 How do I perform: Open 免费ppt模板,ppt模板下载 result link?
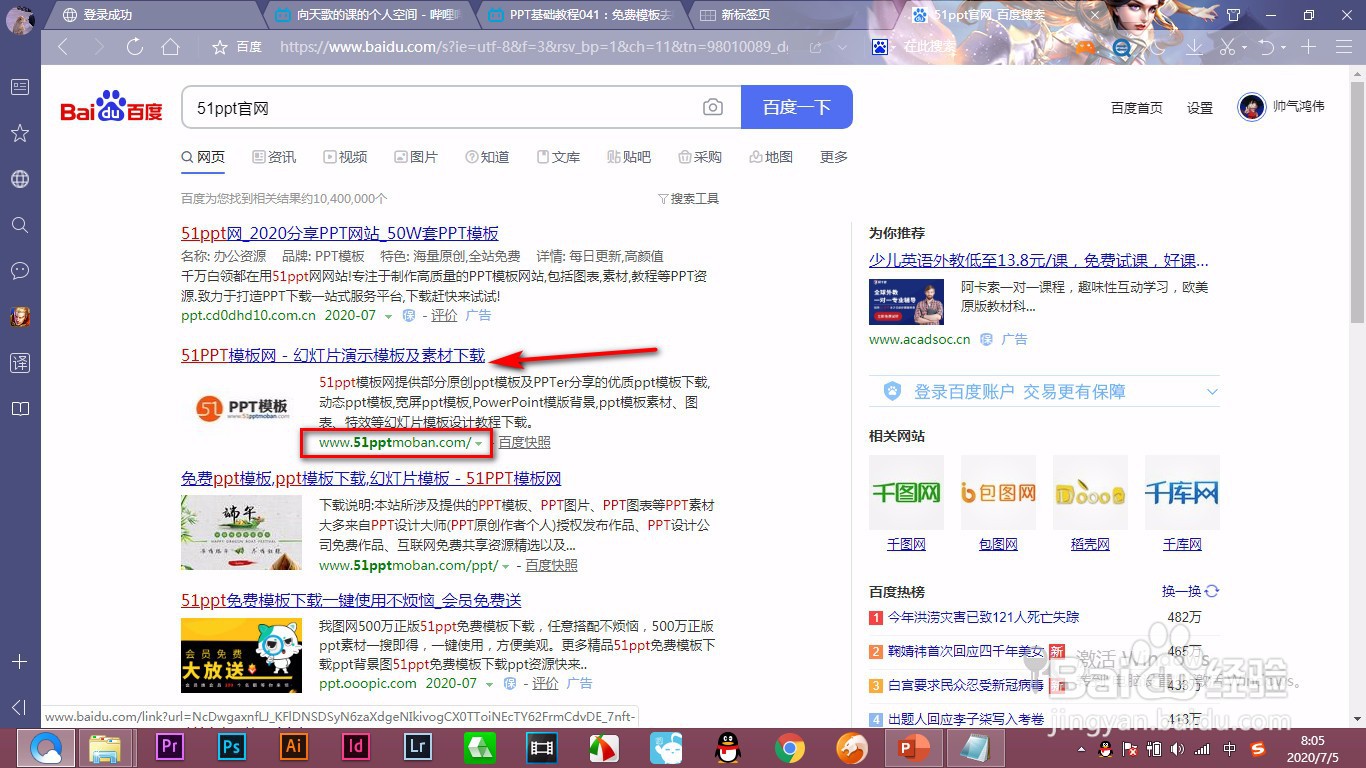[x=371, y=478]
